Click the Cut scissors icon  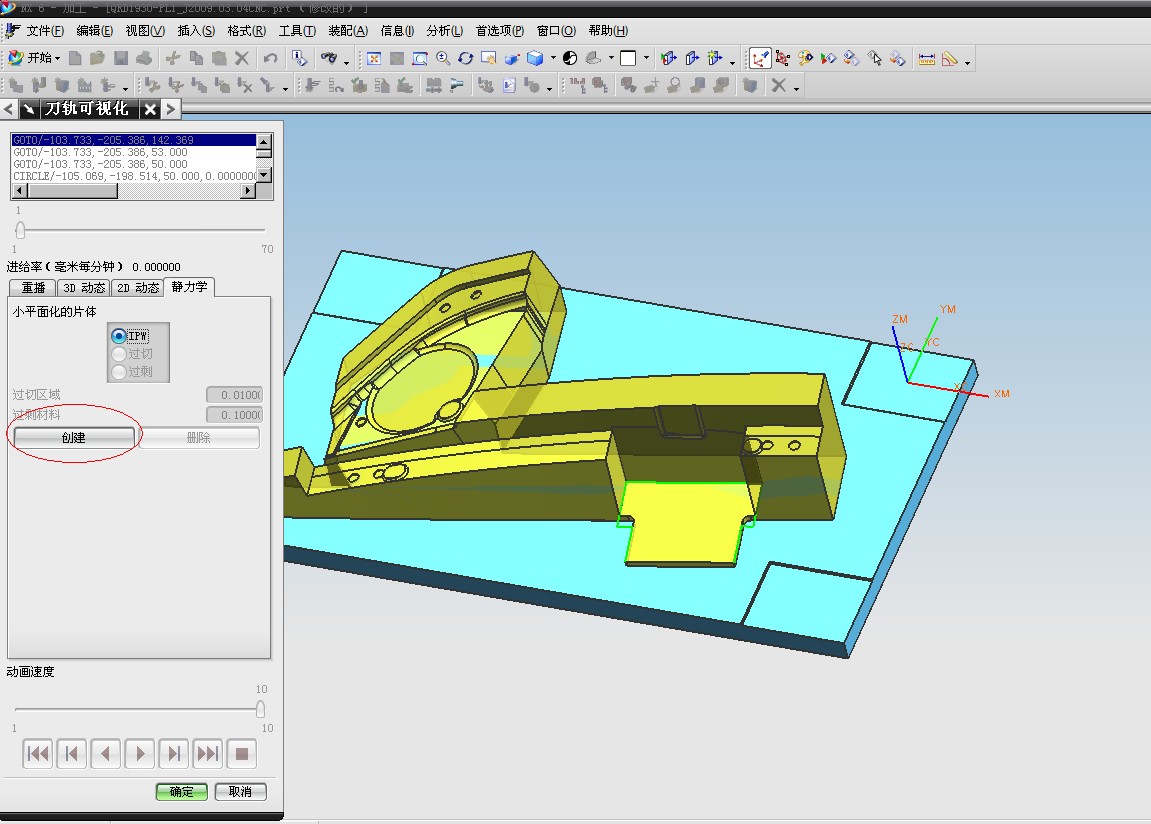pos(173,58)
